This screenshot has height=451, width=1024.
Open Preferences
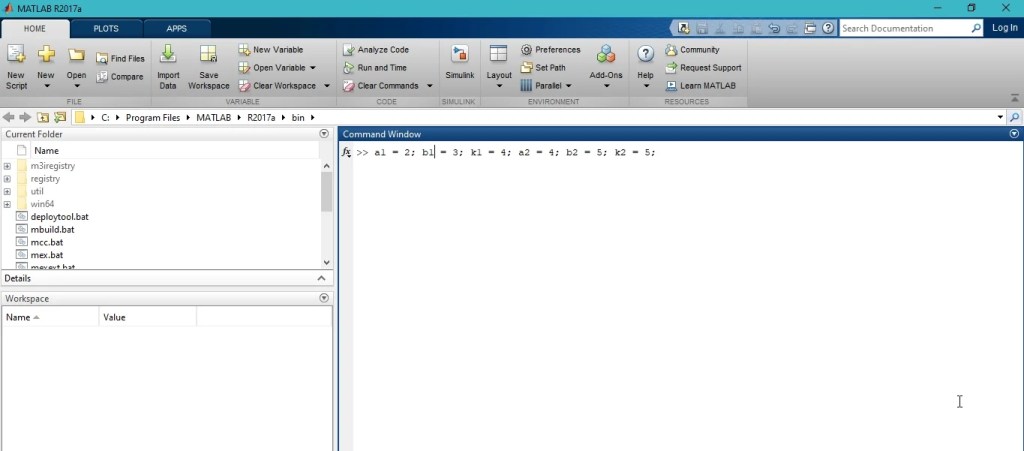551,50
